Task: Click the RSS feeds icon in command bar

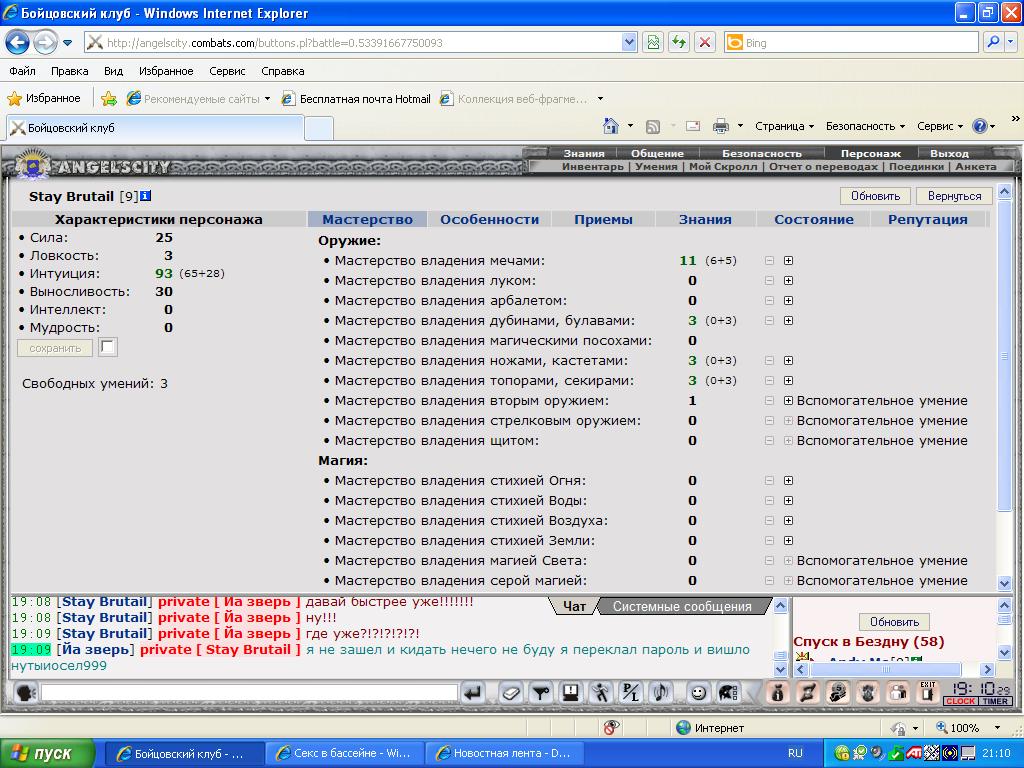Action: tap(652, 126)
